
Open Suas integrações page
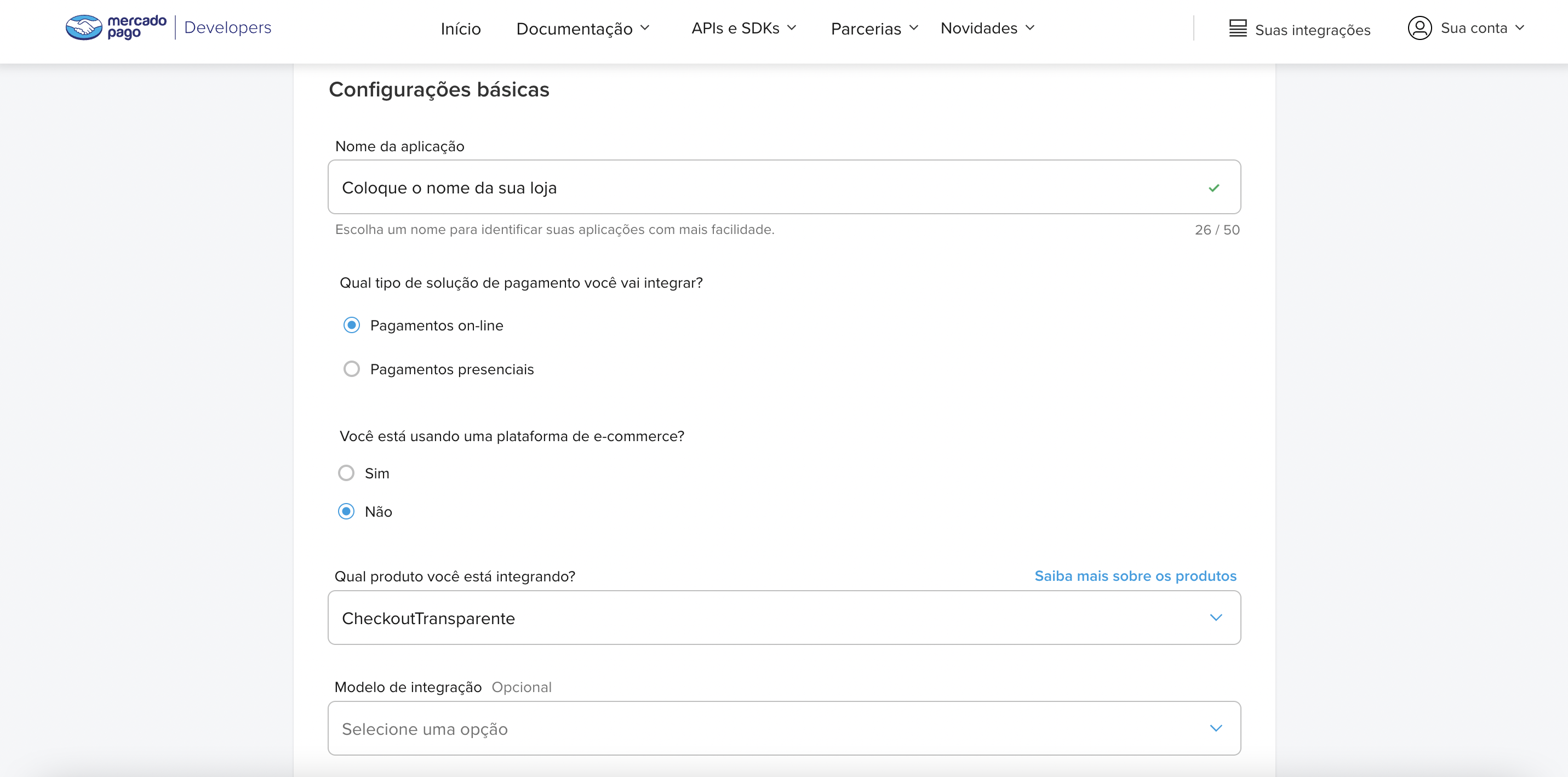coord(1312,30)
